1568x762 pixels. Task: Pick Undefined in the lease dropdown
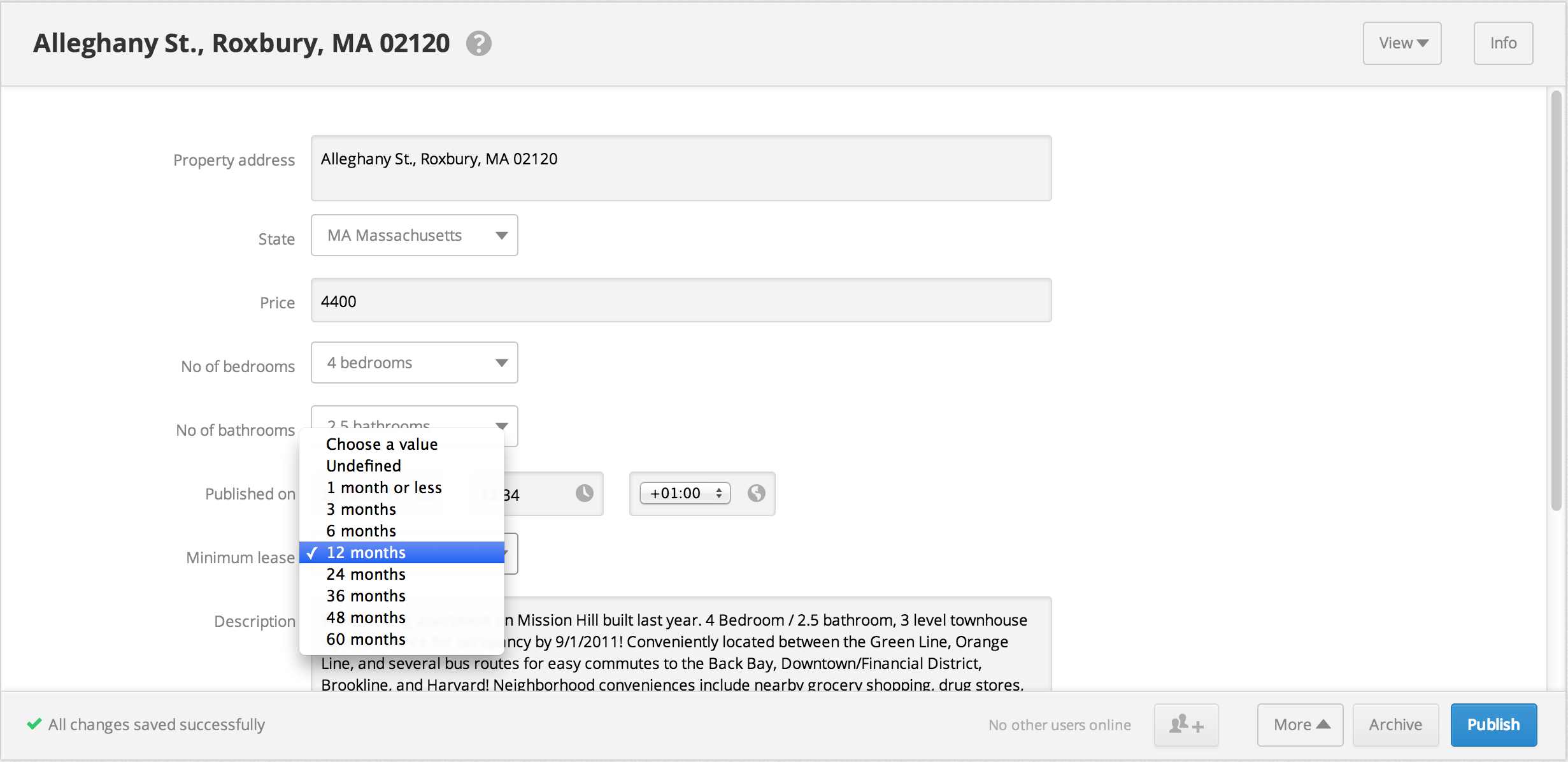pyautogui.click(x=364, y=466)
